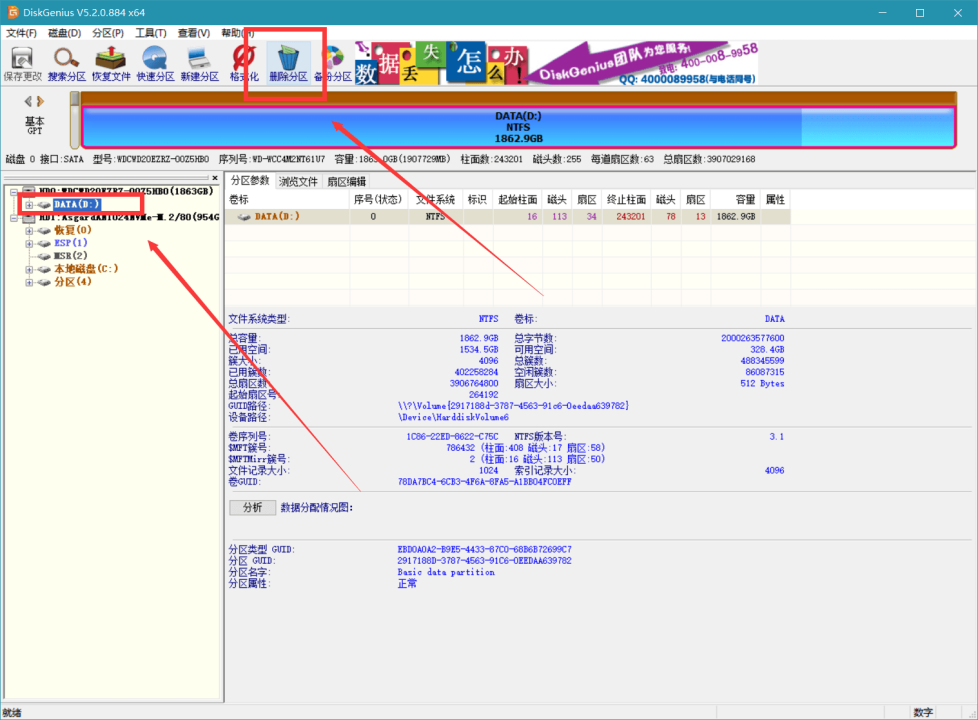Click the 已用空间 value 1534.5GB
Viewport: 978px width, 720px height.
(x=479, y=349)
